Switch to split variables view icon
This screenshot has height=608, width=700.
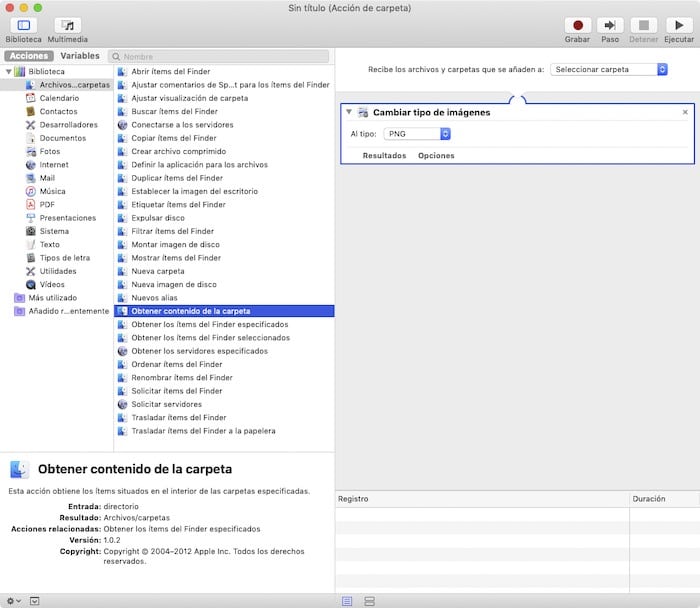(369, 600)
